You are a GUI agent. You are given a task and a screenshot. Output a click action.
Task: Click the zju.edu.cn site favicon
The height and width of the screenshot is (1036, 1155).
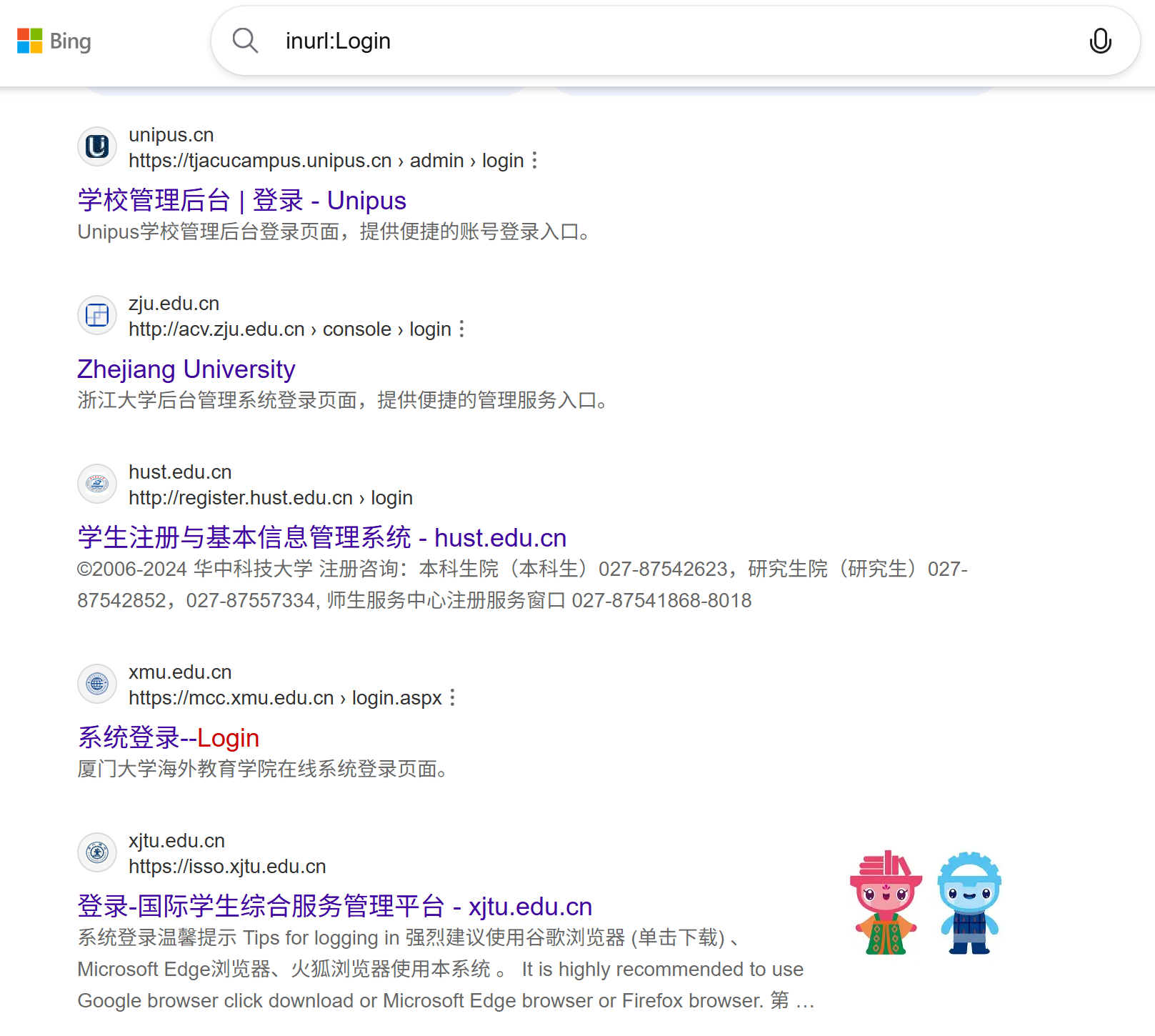(96, 314)
